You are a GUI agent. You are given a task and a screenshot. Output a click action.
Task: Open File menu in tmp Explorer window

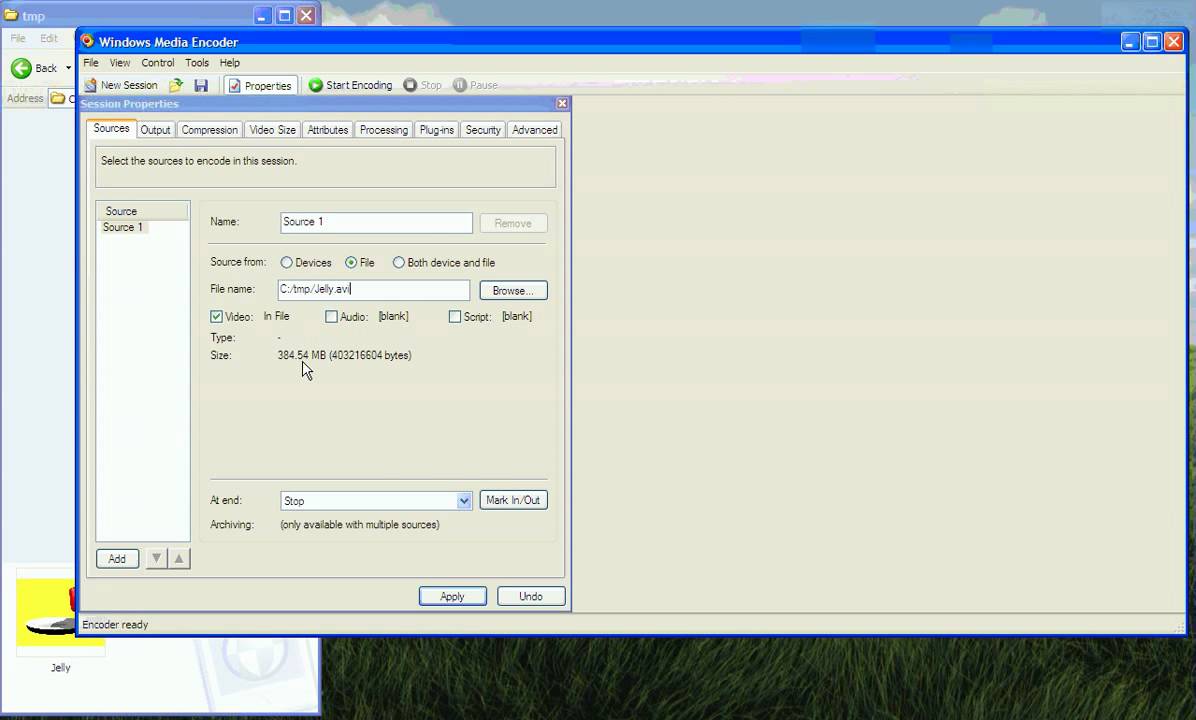tap(18, 38)
